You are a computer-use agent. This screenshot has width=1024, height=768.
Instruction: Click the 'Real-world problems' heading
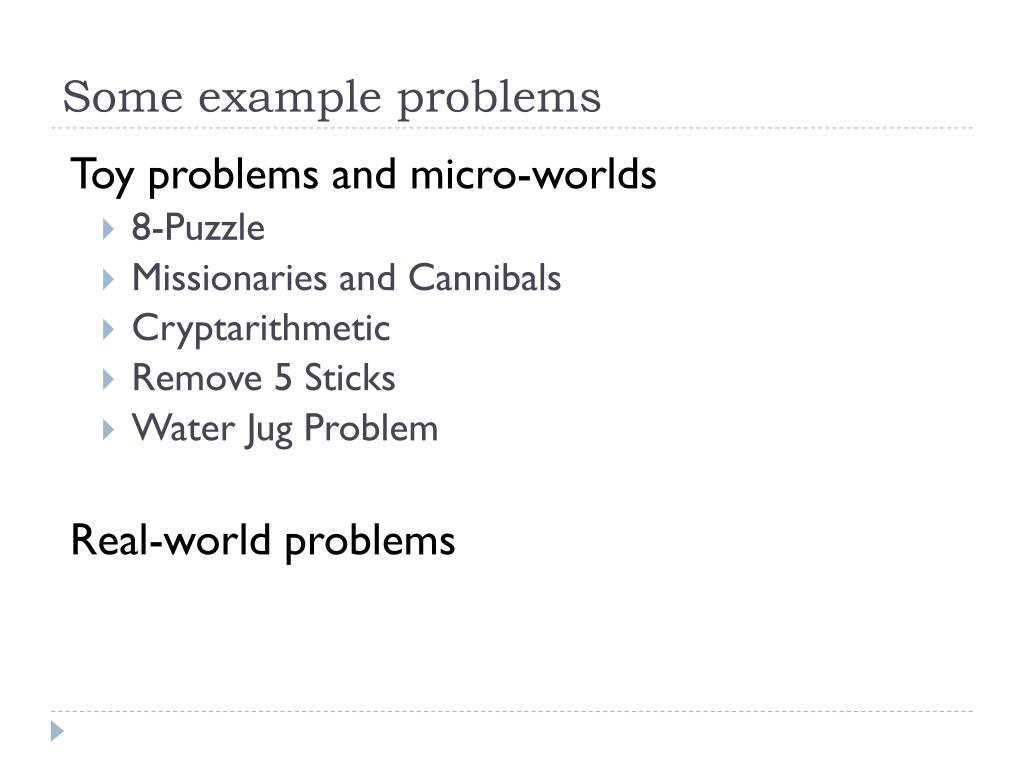(x=263, y=541)
